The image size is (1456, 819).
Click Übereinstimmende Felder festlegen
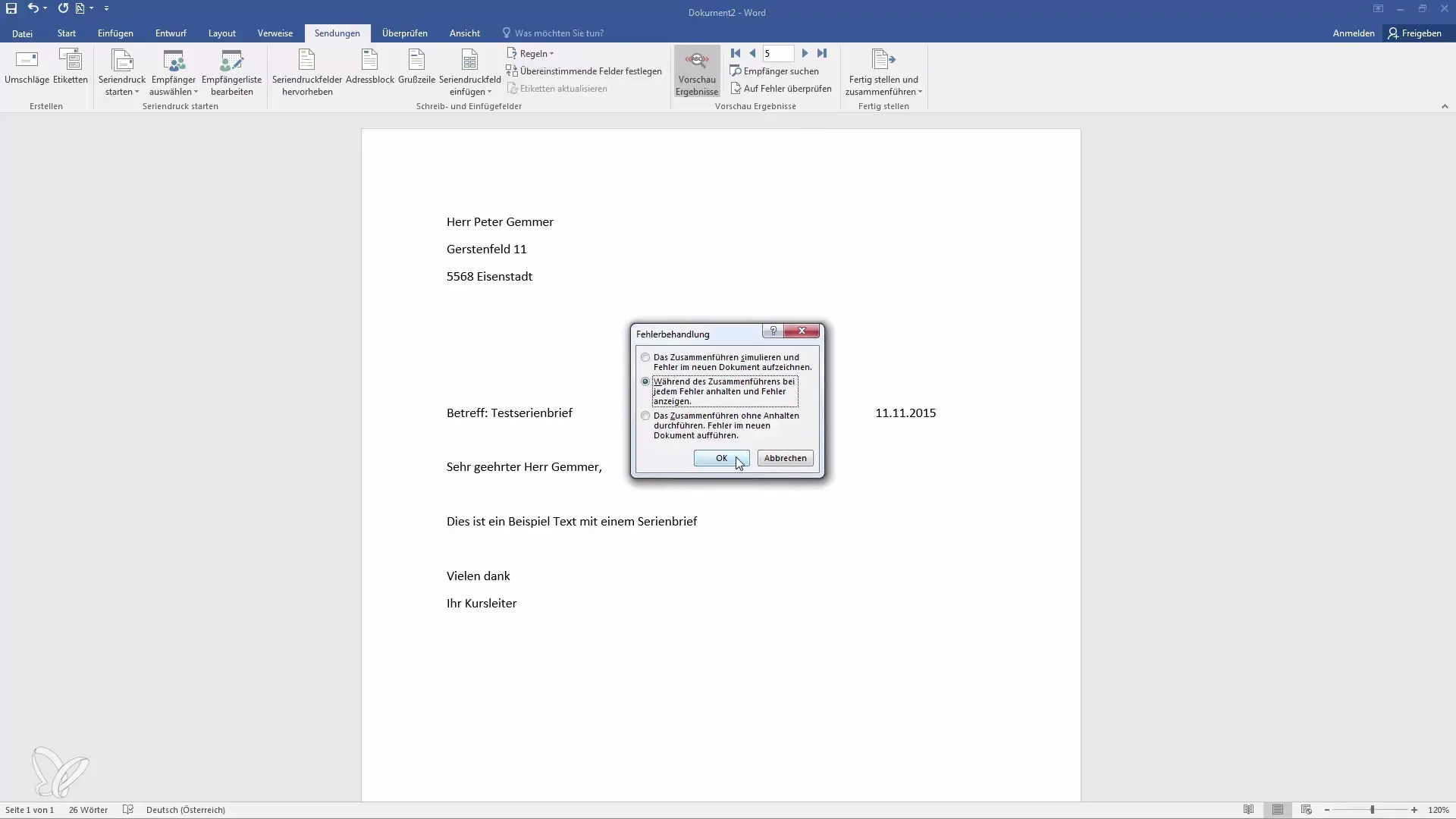(x=584, y=71)
